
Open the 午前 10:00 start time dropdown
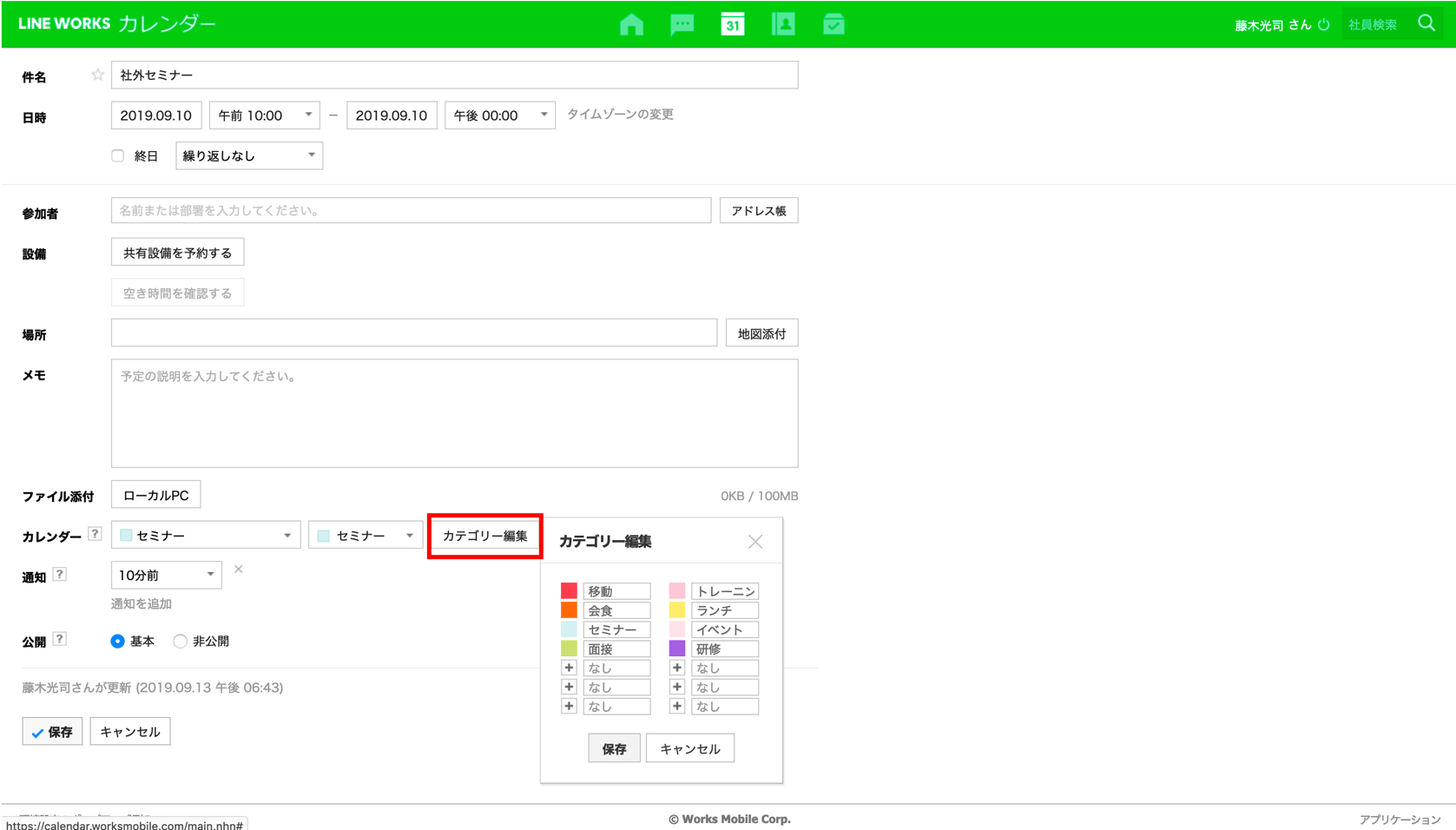(264, 115)
